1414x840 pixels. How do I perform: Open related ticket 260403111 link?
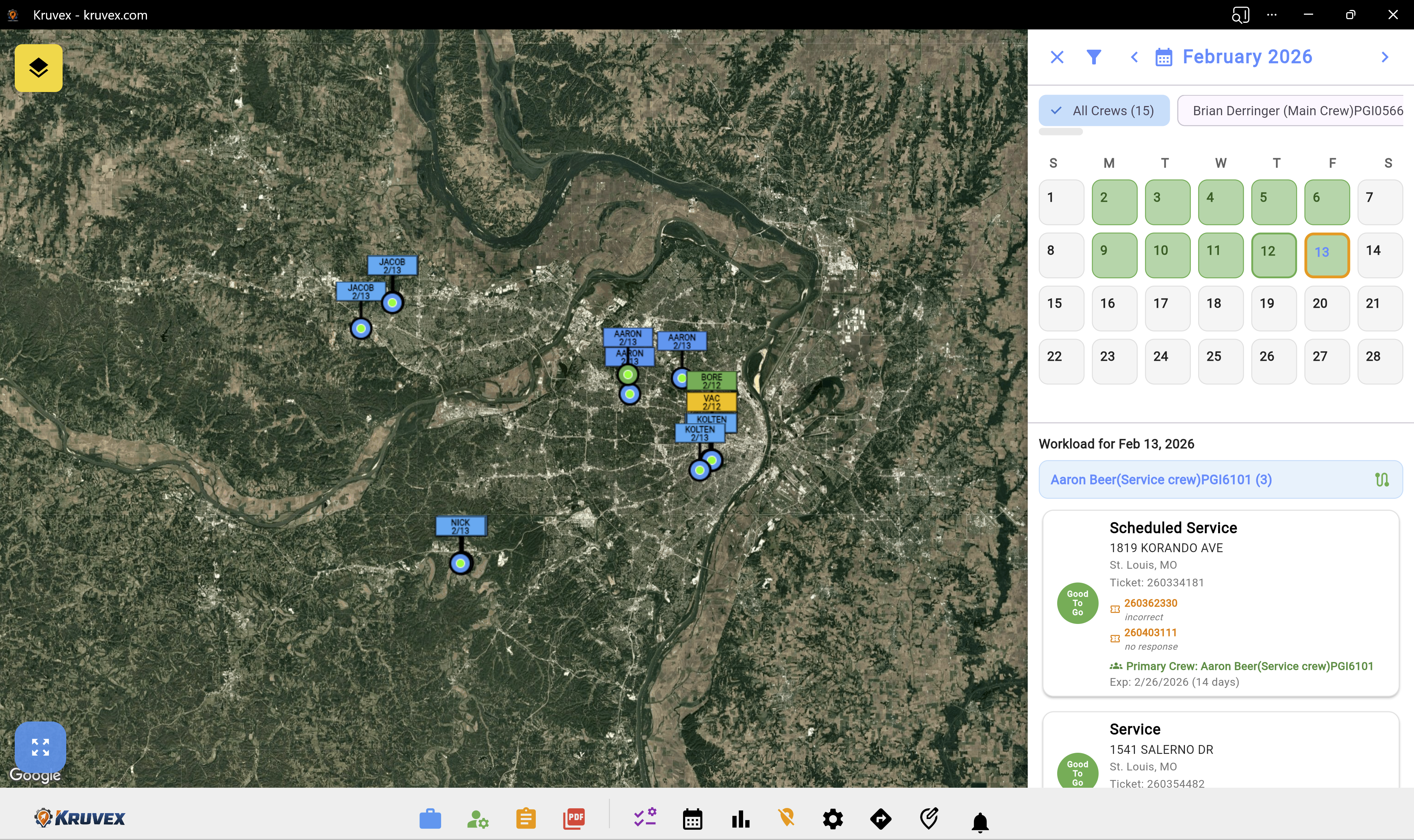coord(1150,632)
